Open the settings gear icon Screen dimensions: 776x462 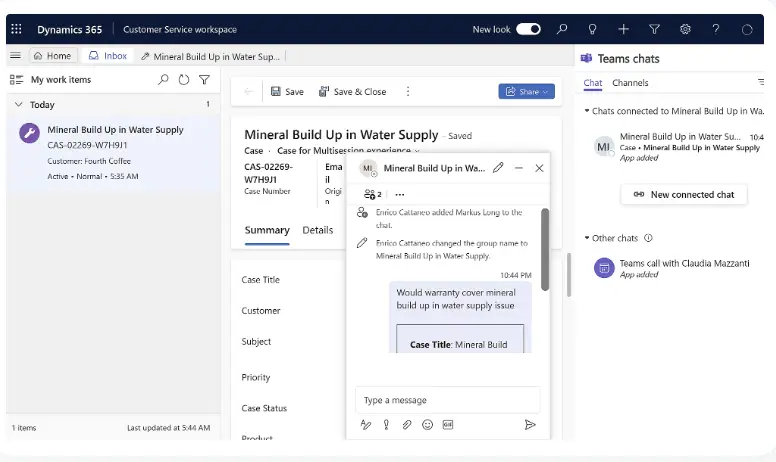click(x=685, y=29)
